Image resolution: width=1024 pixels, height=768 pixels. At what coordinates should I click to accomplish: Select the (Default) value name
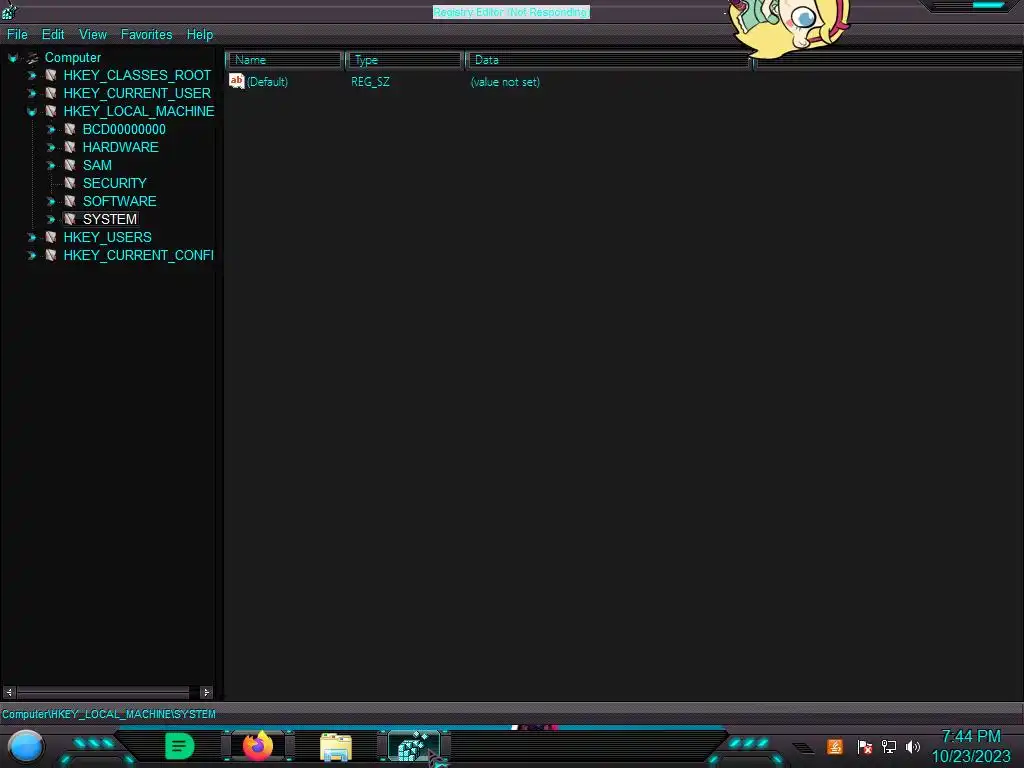[267, 82]
